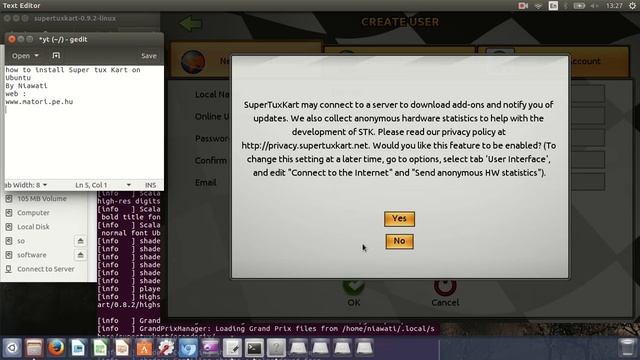Open System Settings from the dock
The image size is (640, 360).
(x=166, y=348)
